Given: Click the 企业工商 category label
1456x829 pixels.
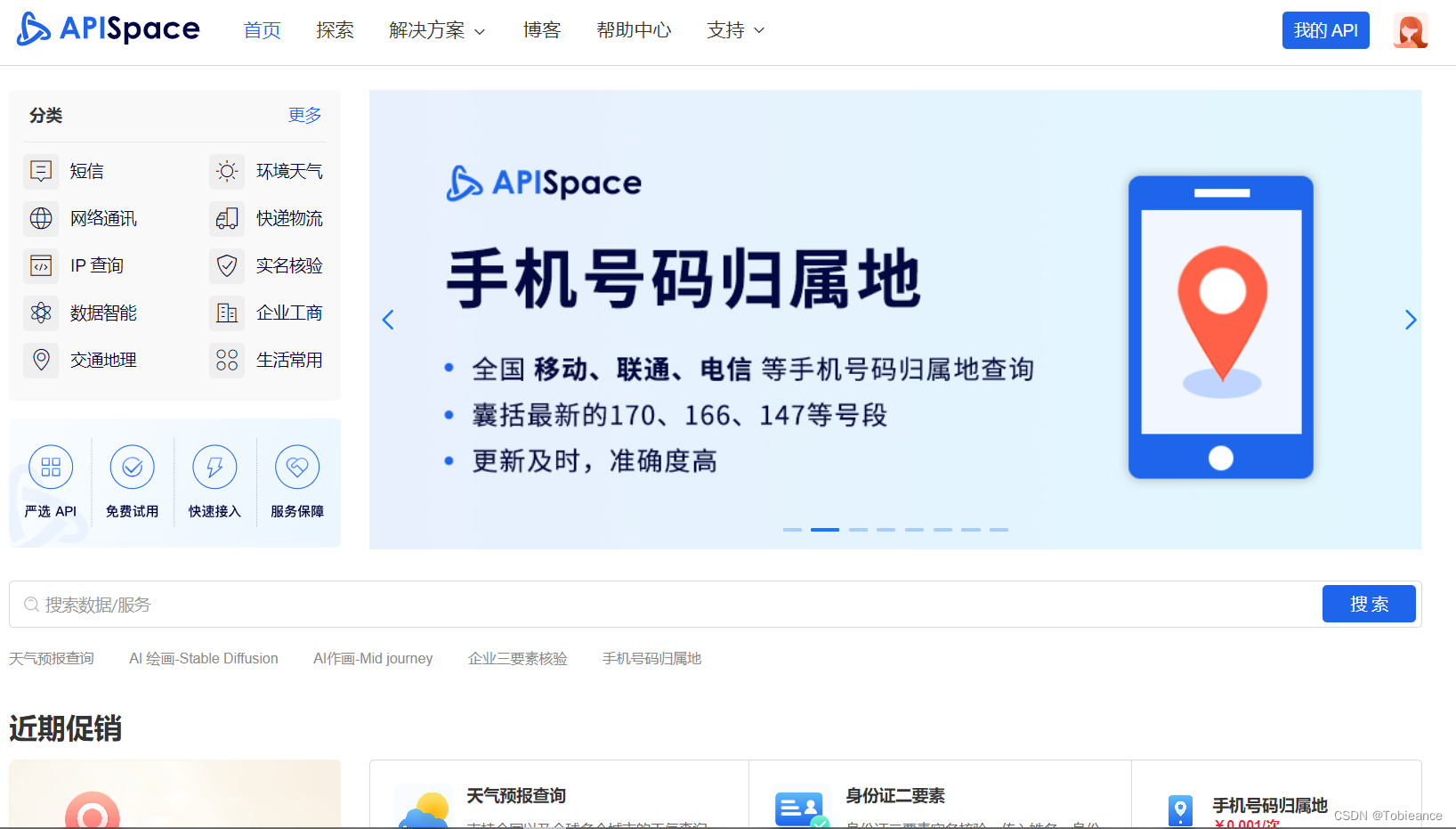Looking at the screenshot, I should 290,313.
